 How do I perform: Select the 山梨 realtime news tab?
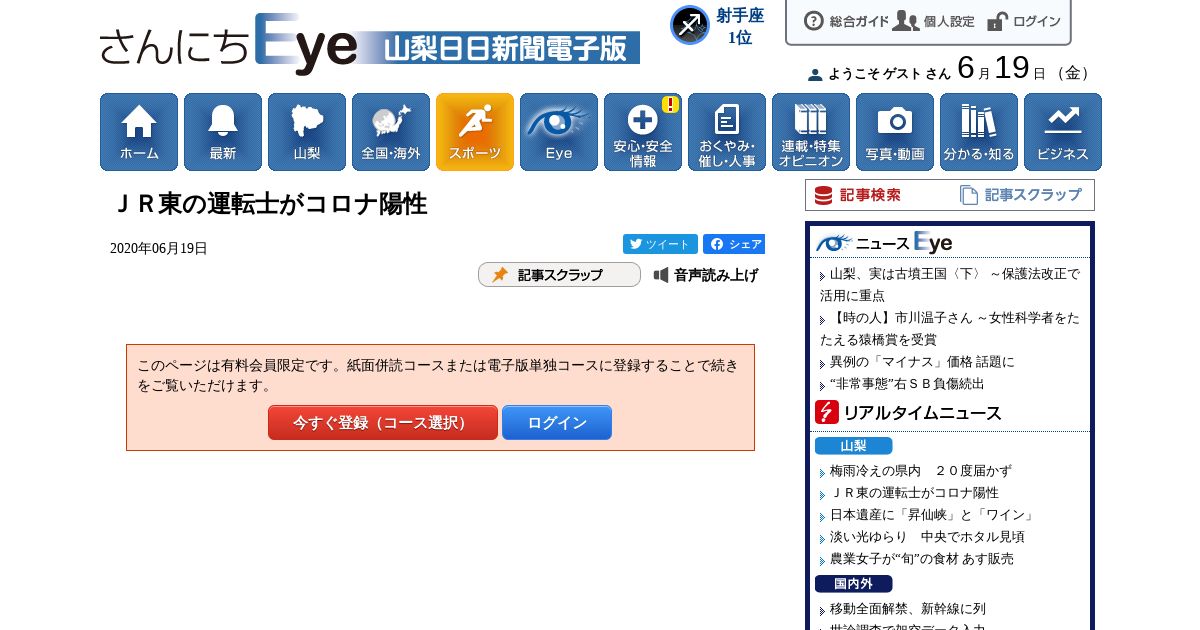pos(853,446)
